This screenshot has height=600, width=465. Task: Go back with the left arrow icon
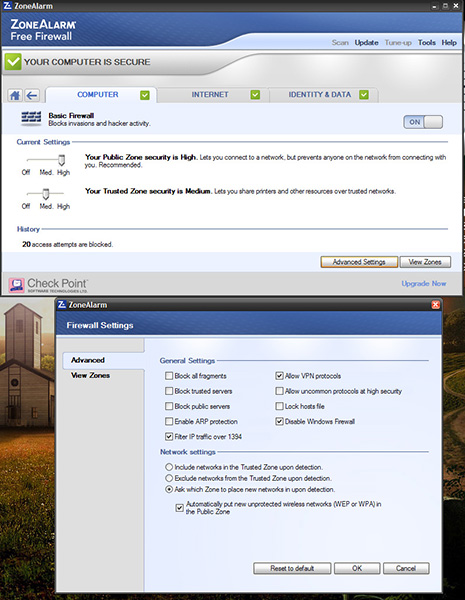(x=32, y=95)
